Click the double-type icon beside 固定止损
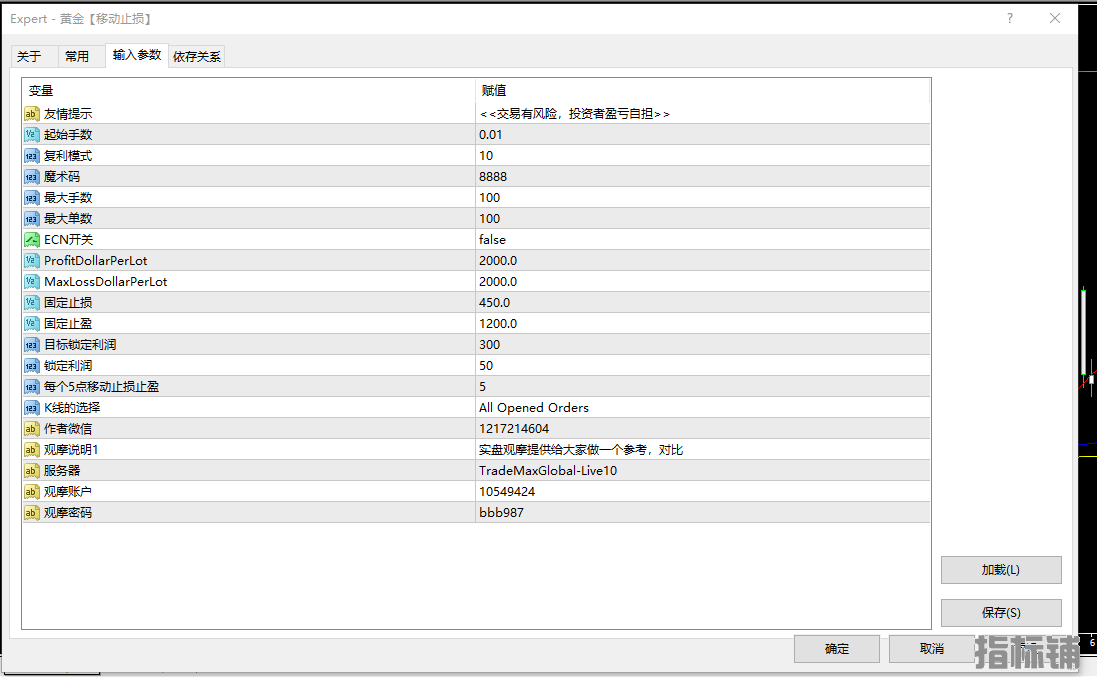Viewport: 1097px width, 677px height. coord(31,302)
